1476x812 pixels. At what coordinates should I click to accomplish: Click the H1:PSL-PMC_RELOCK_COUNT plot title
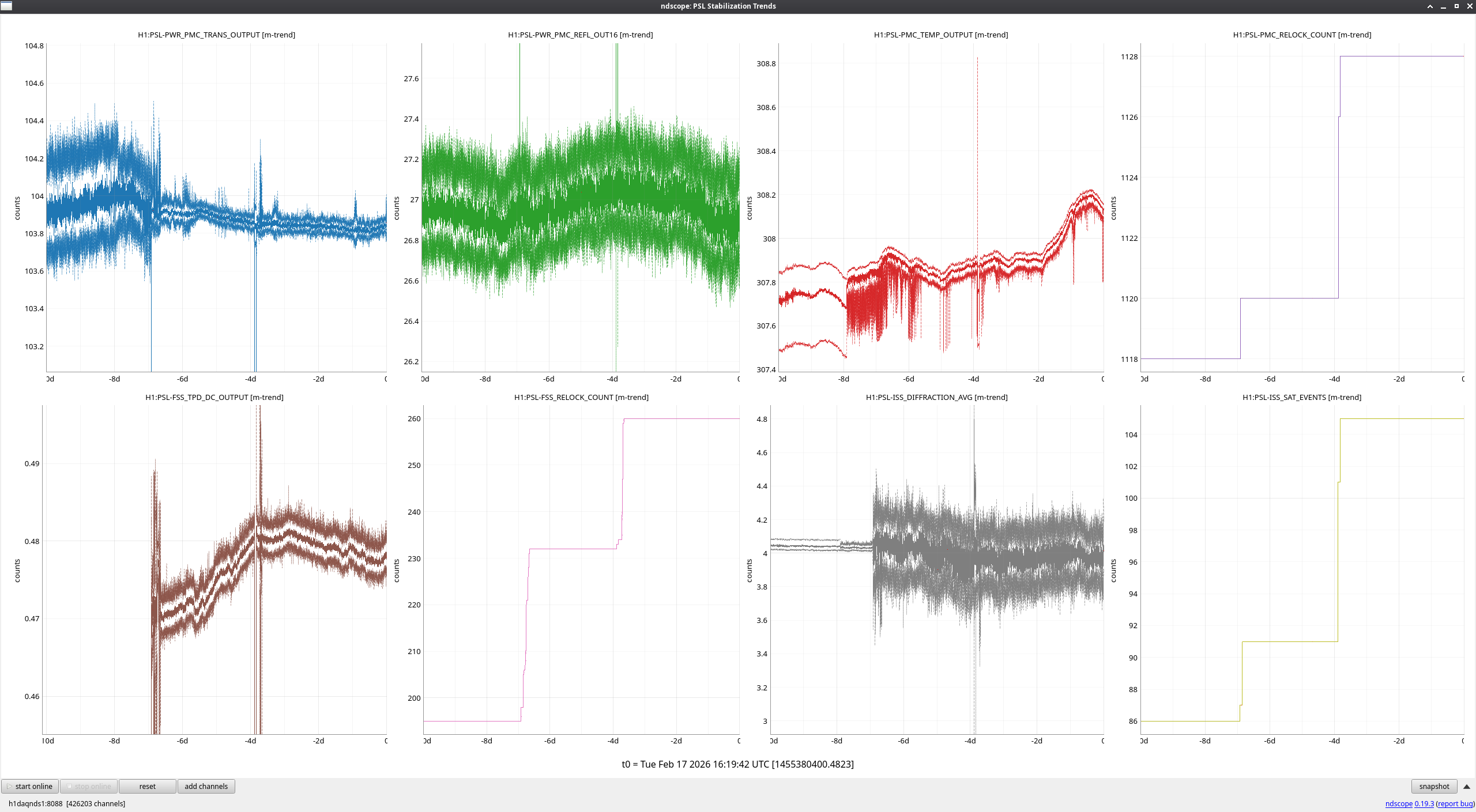[x=1302, y=35]
